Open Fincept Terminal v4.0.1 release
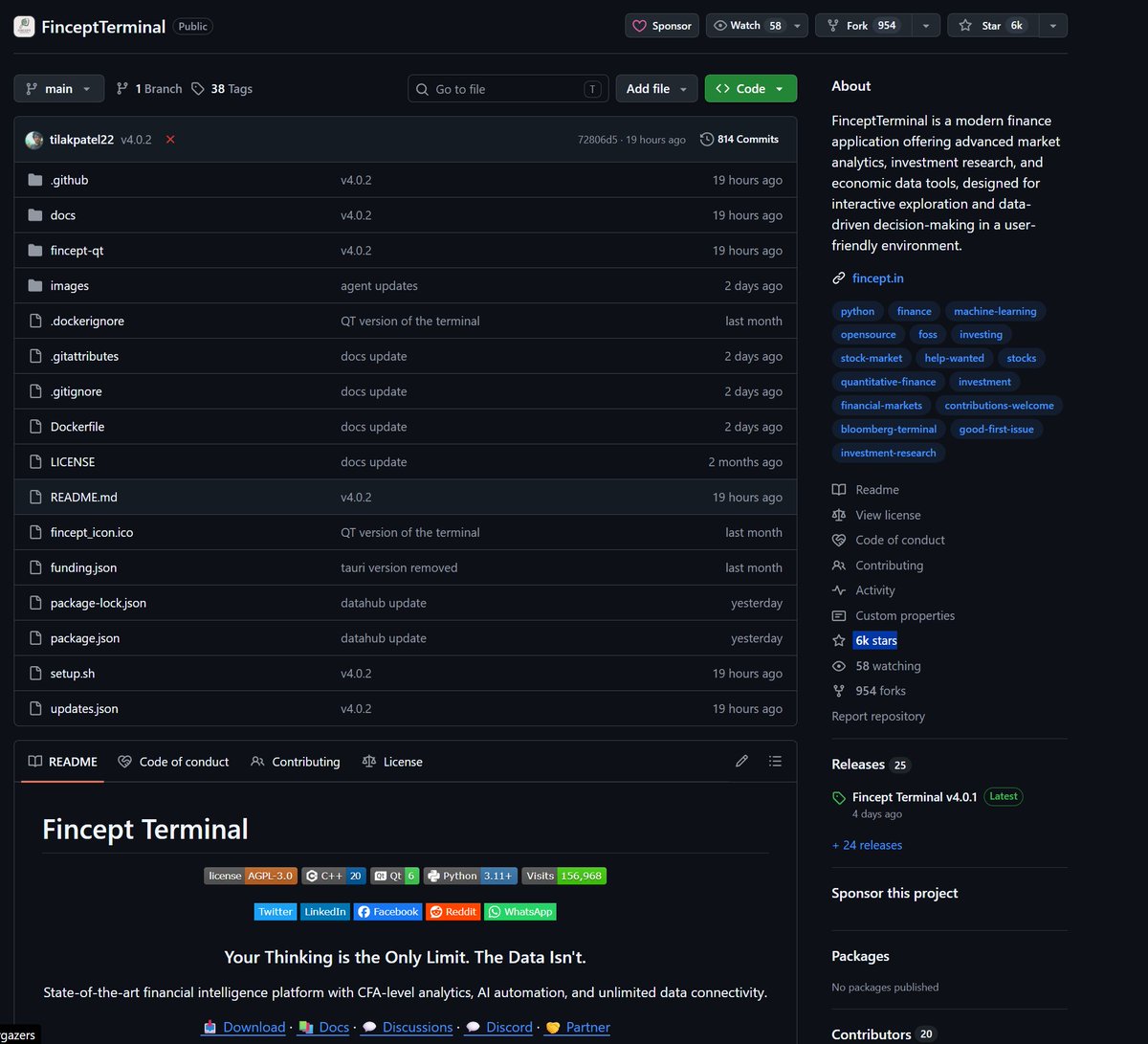 pos(915,797)
